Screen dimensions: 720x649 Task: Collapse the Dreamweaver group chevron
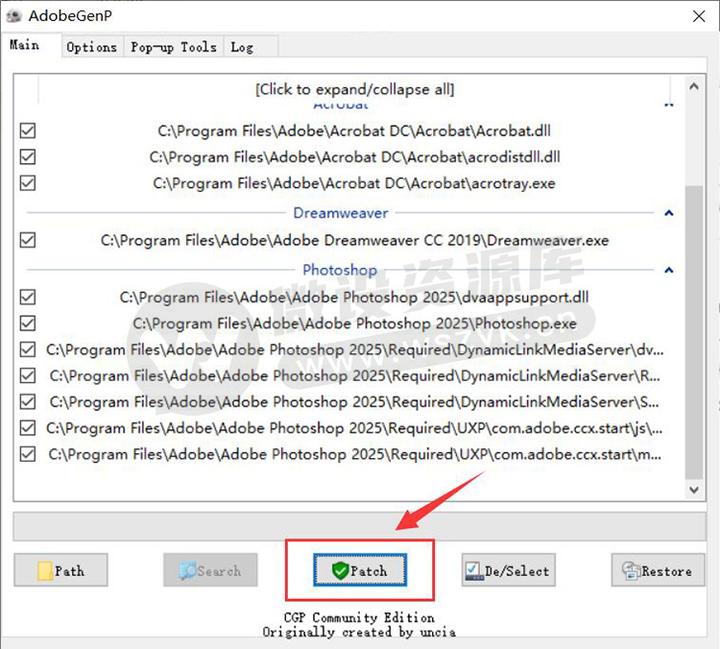[669, 213]
